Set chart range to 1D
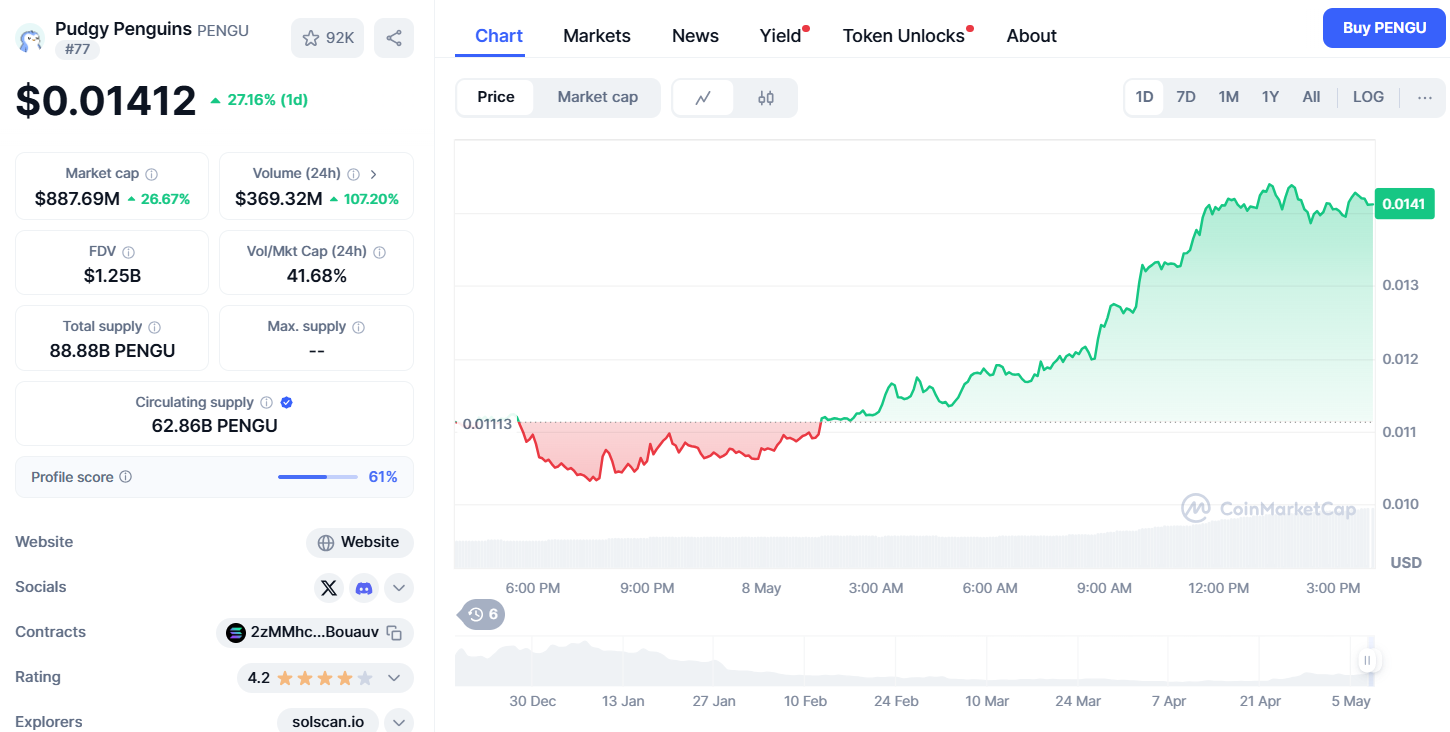1450x732 pixels. pyautogui.click(x=1144, y=97)
